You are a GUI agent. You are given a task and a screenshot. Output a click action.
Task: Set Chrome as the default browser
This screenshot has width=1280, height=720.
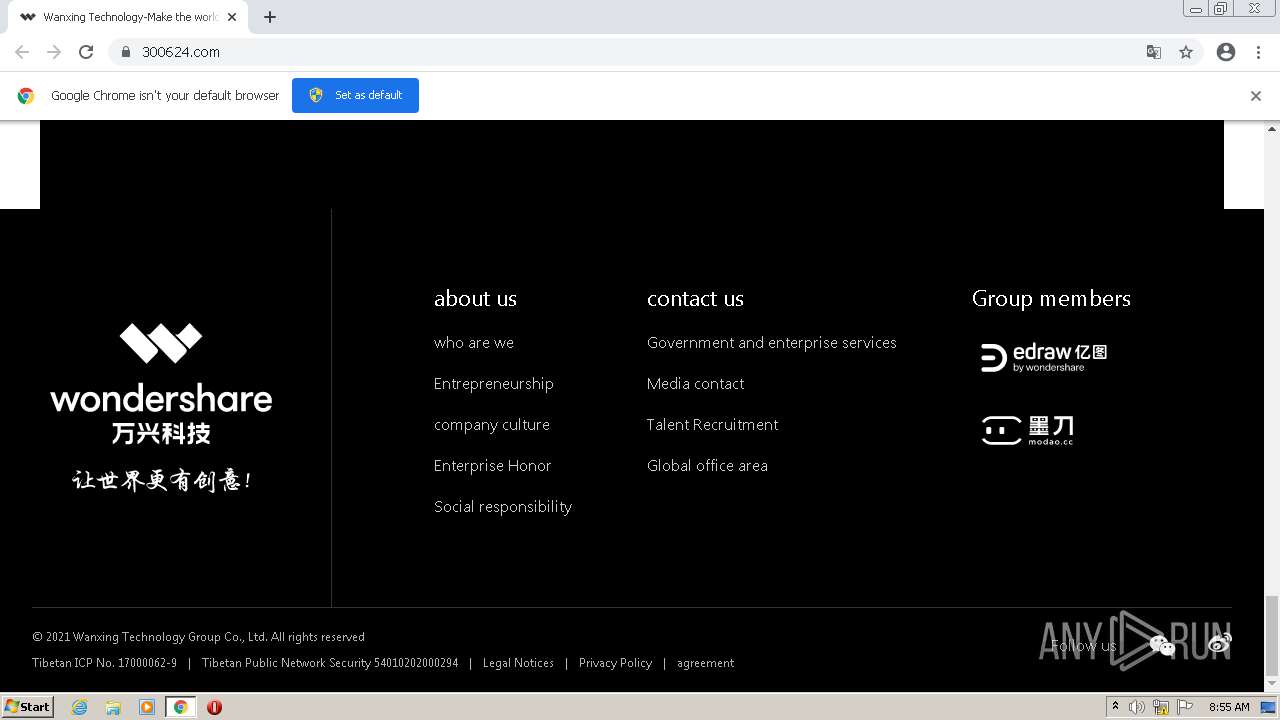click(x=355, y=95)
